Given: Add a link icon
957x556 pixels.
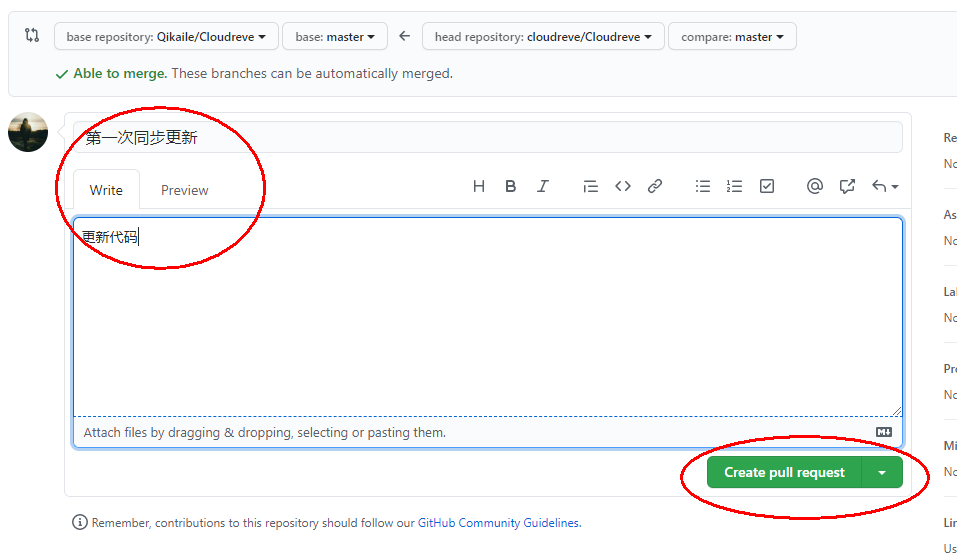Looking at the screenshot, I should [655, 186].
